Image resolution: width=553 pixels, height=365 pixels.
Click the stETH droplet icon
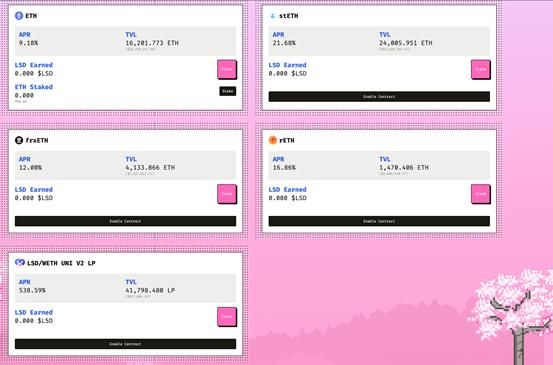tap(272, 16)
